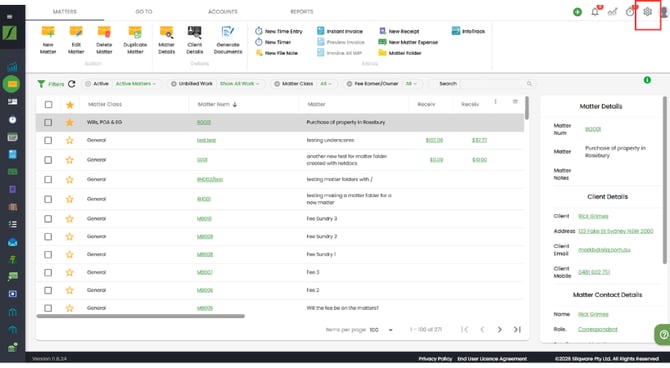
Task: Open the Privacy Policy footer link
Action: pos(435,359)
